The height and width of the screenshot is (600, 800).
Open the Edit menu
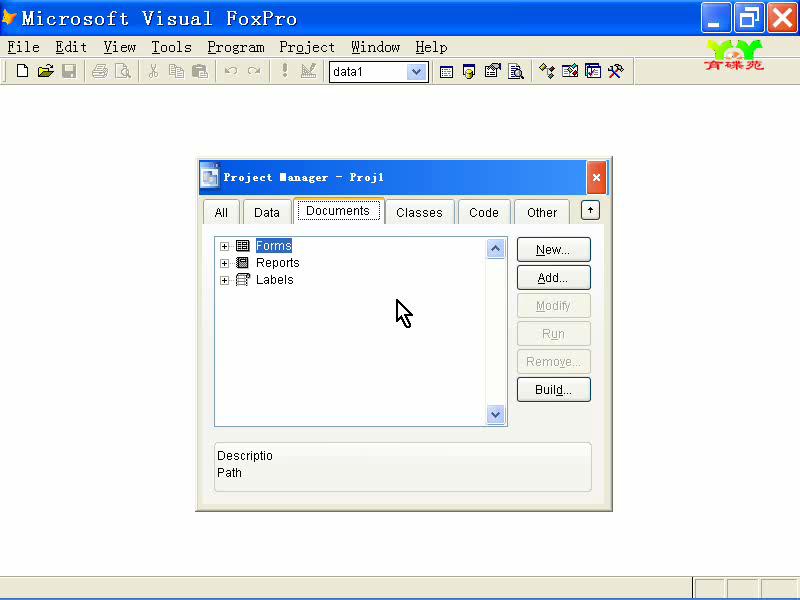point(71,47)
